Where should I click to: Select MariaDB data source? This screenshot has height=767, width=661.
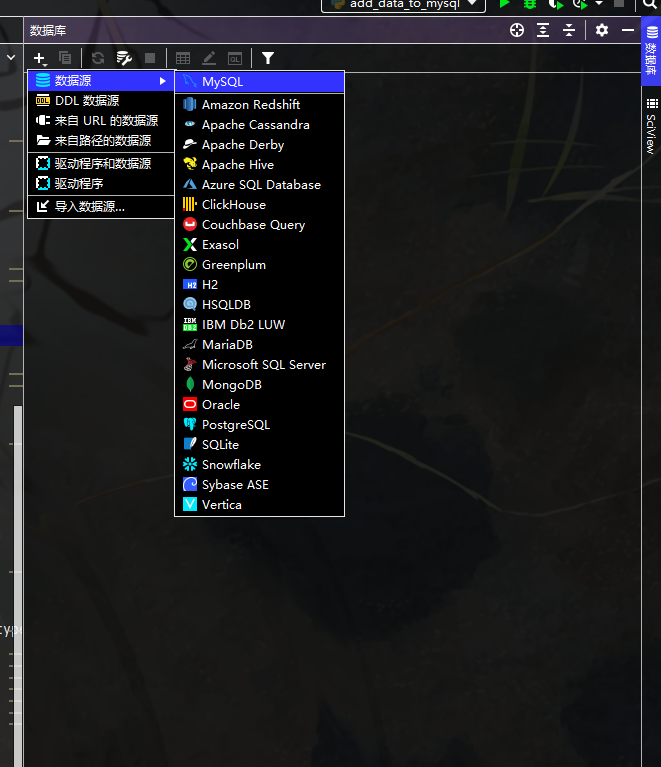click(259, 345)
